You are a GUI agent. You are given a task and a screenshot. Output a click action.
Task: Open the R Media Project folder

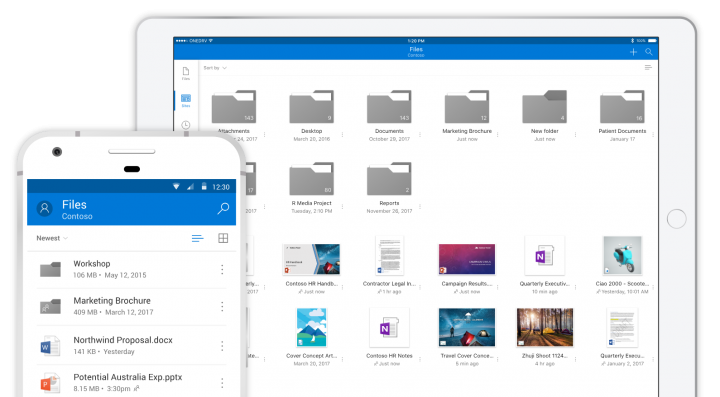coord(311,179)
